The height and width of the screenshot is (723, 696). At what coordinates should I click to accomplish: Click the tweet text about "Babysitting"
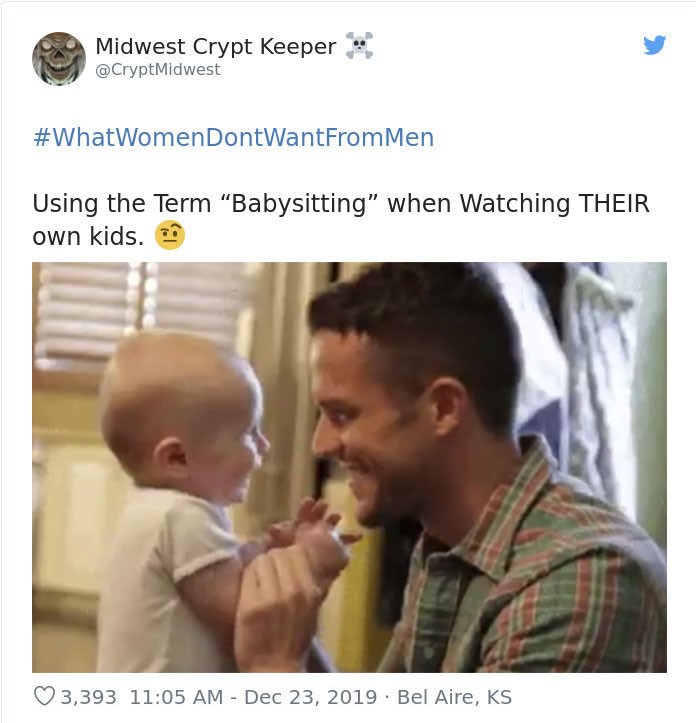[x=341, y=219]
